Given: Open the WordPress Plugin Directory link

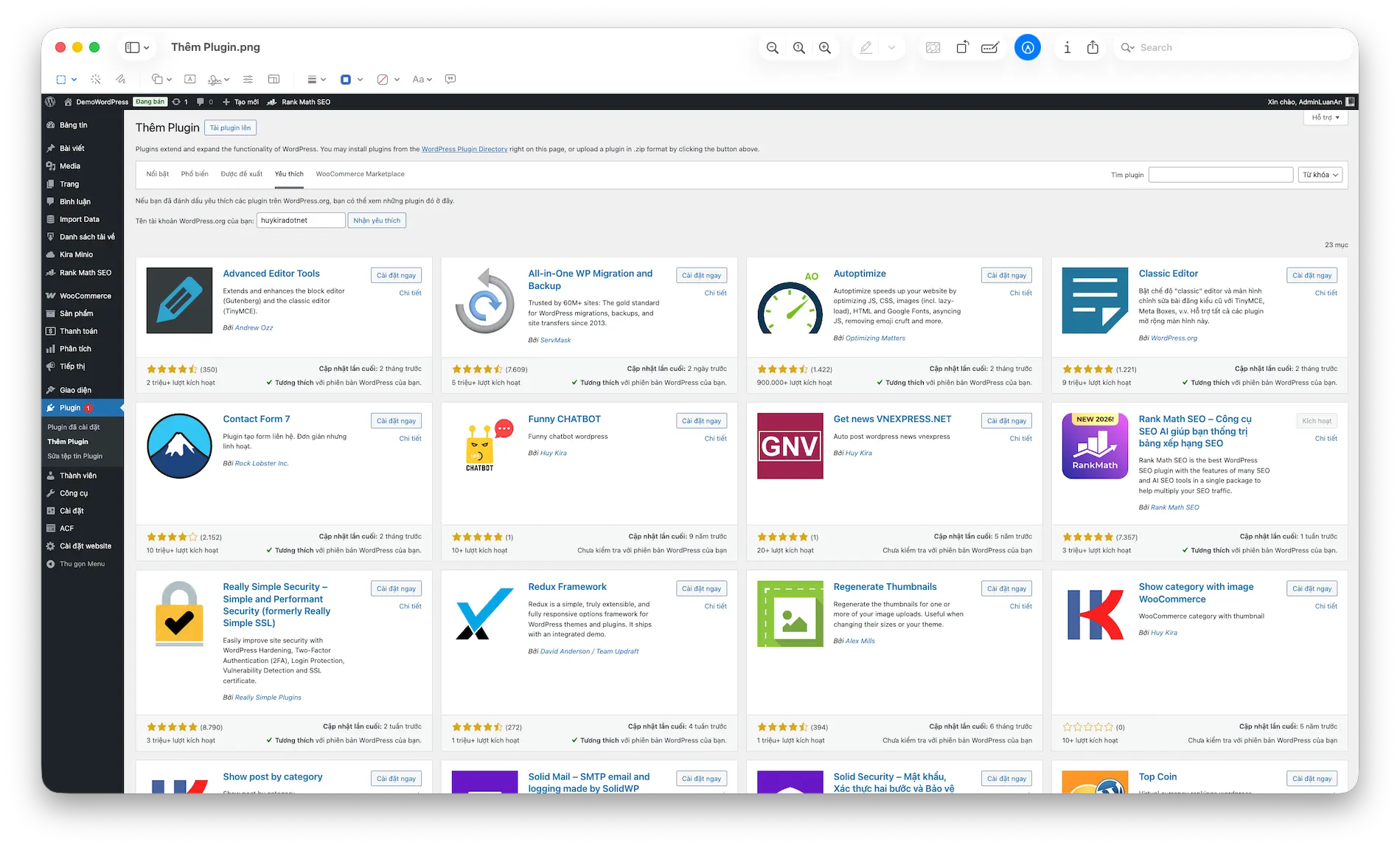Looking at the screenshot, I should point(464,149).
